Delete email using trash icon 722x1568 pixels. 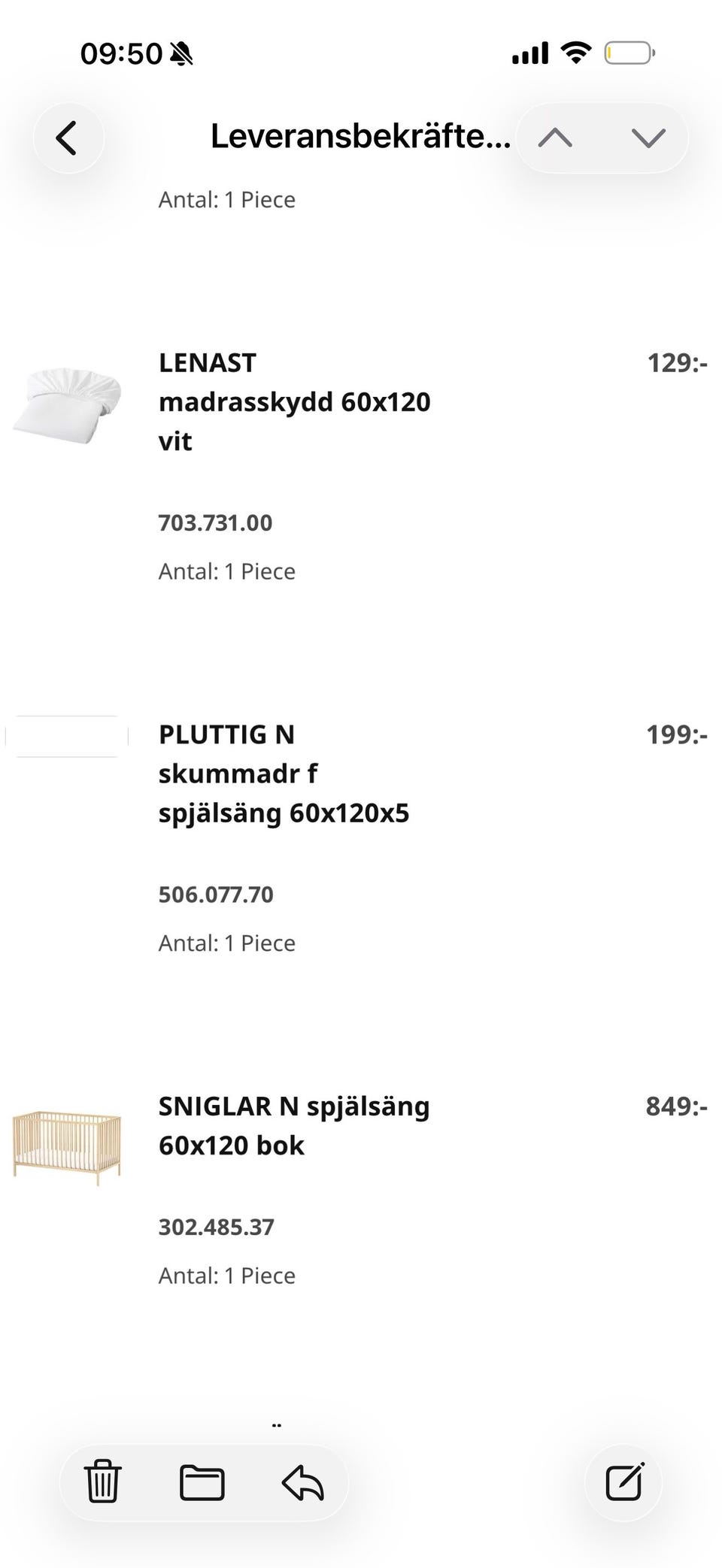[x=102, y=1482]
